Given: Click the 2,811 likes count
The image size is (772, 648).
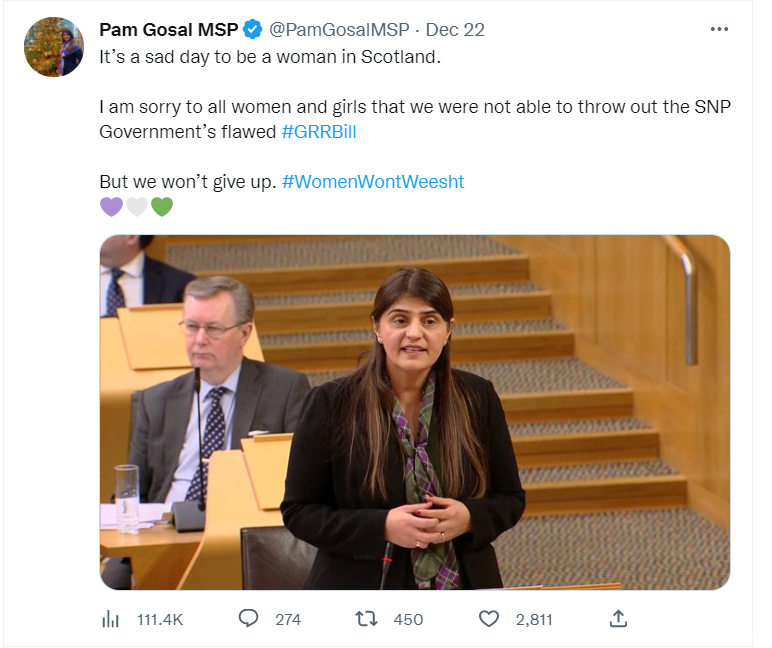Looking at the screenshot, I should [x=534, y=619].
